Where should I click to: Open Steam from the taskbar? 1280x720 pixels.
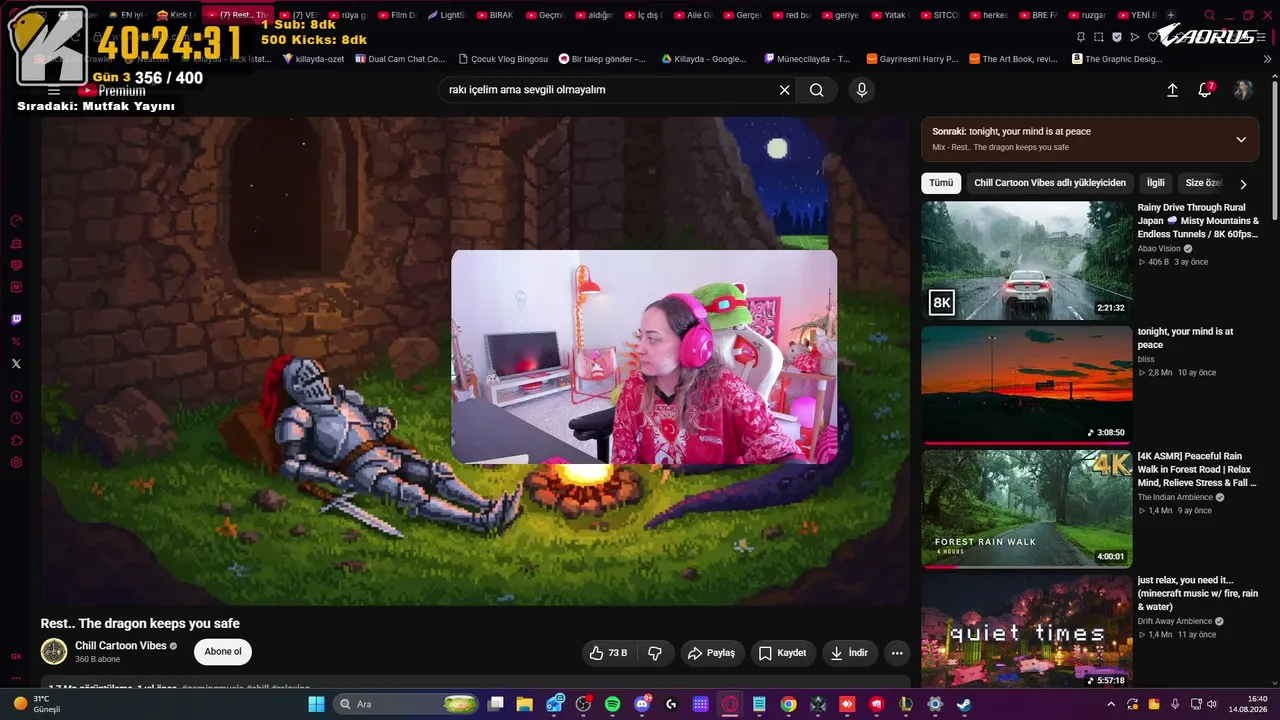pos(964,704)
